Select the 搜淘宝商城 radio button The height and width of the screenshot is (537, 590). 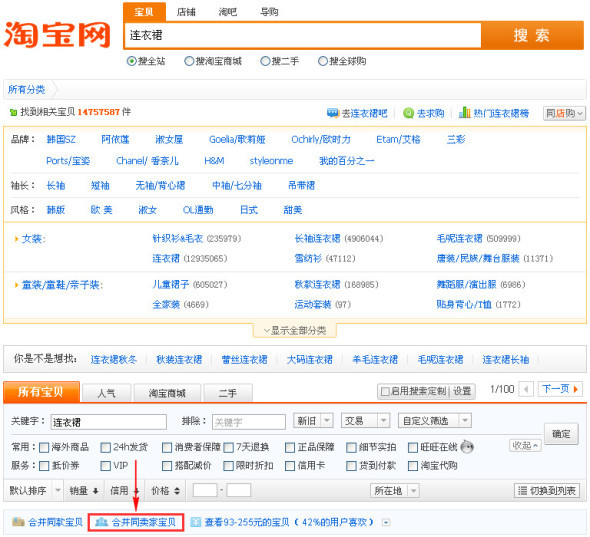[x=189, y=61]
